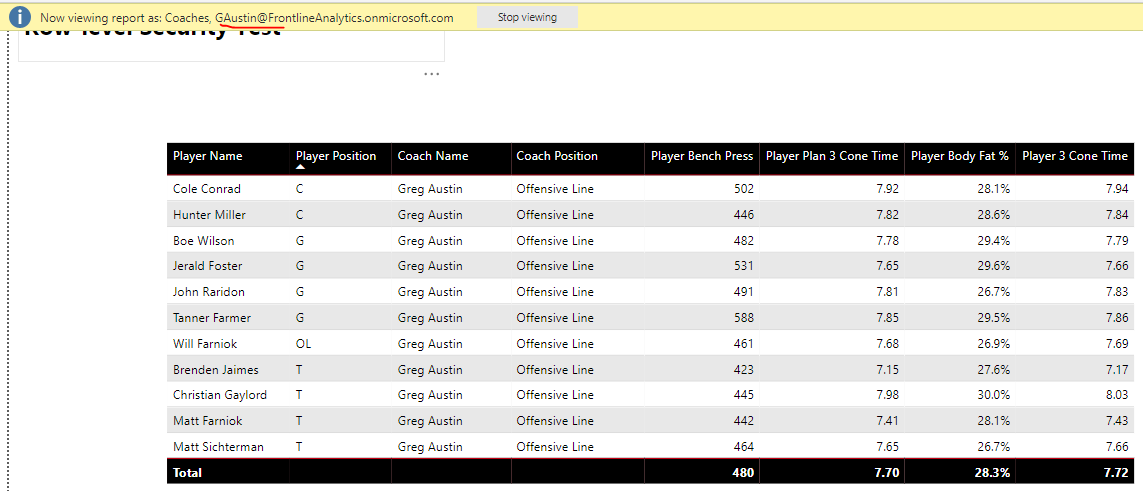Screen dimensions: 1143x491
Task: Click the Total row label
Action: (187, 472)
